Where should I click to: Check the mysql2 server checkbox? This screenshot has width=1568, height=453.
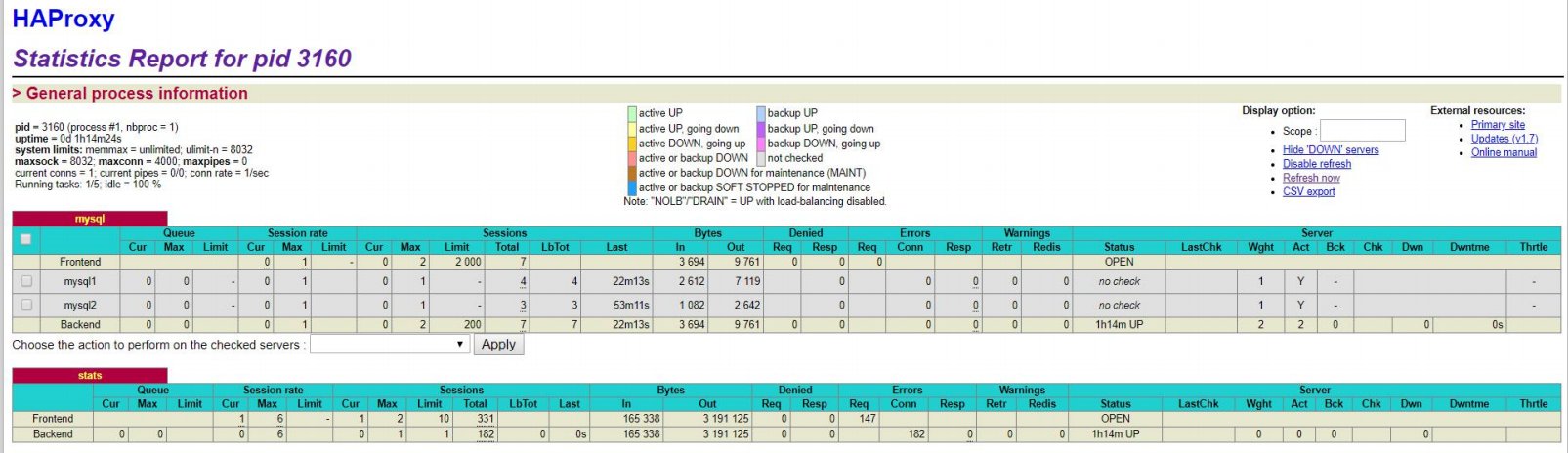[x=26, y=305]
